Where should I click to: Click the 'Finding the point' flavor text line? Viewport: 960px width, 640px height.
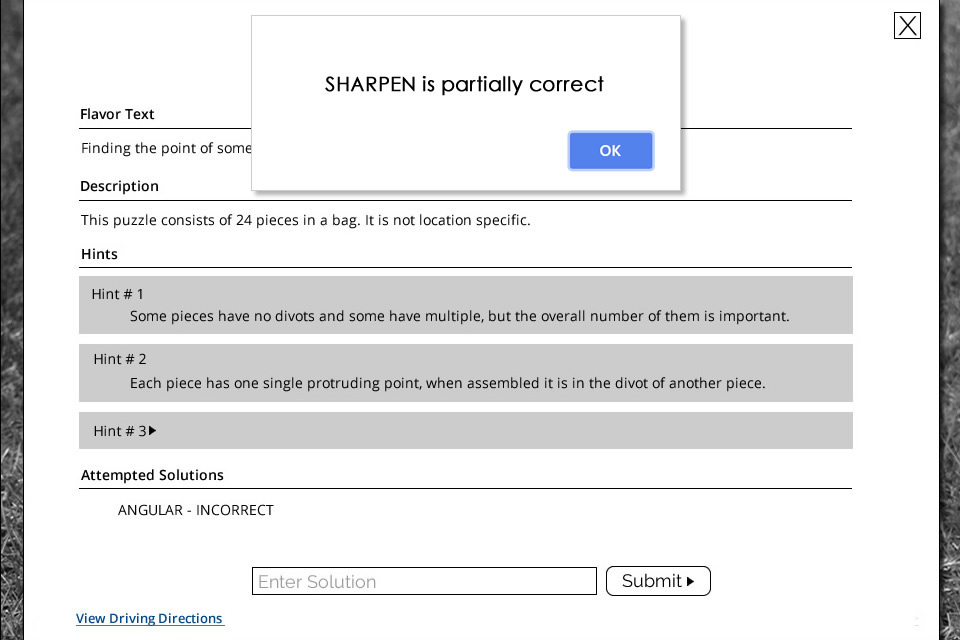pyautogui.click(x=166, y=148)
